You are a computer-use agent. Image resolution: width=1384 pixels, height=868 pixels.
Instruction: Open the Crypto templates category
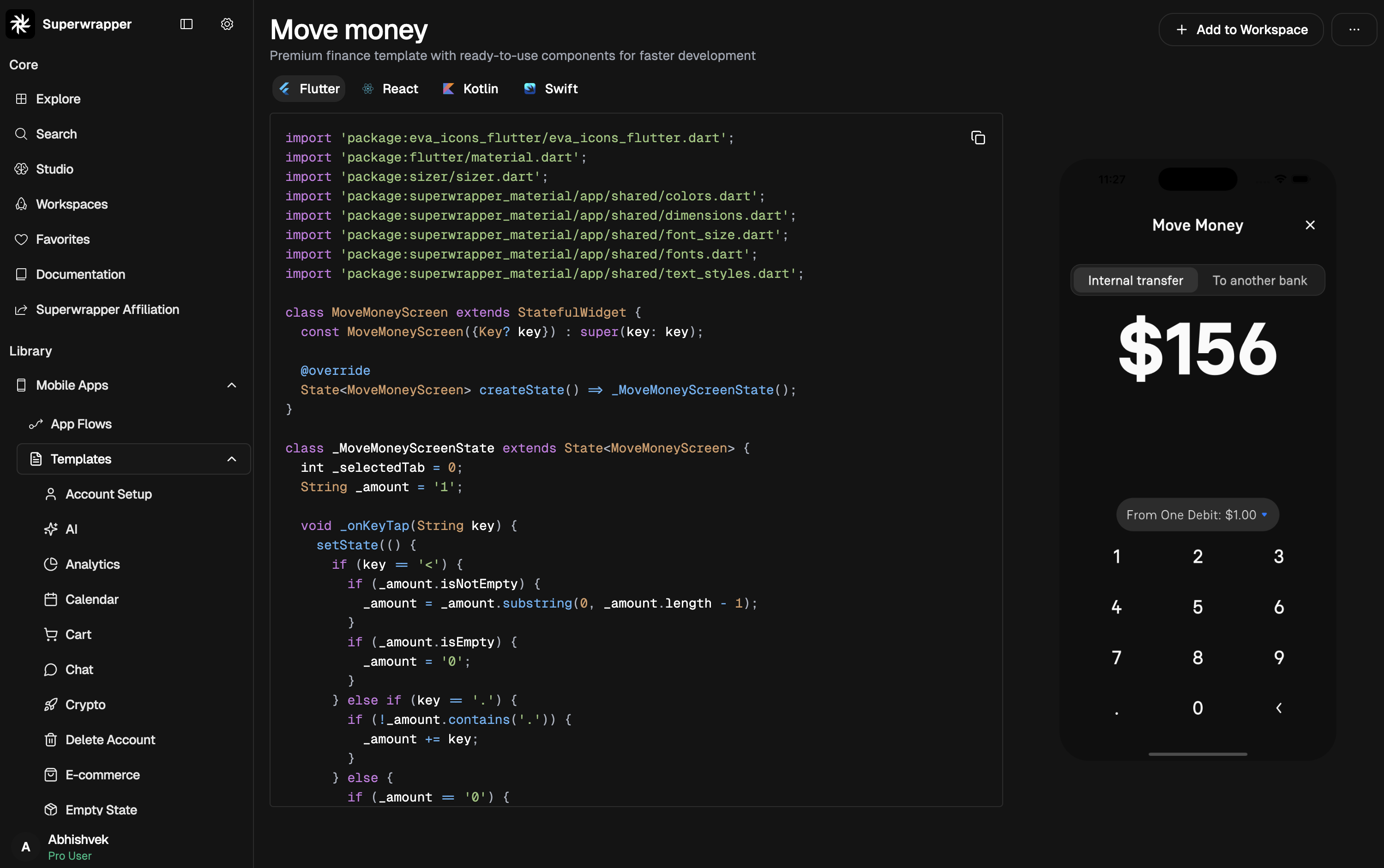click(85, 705)
